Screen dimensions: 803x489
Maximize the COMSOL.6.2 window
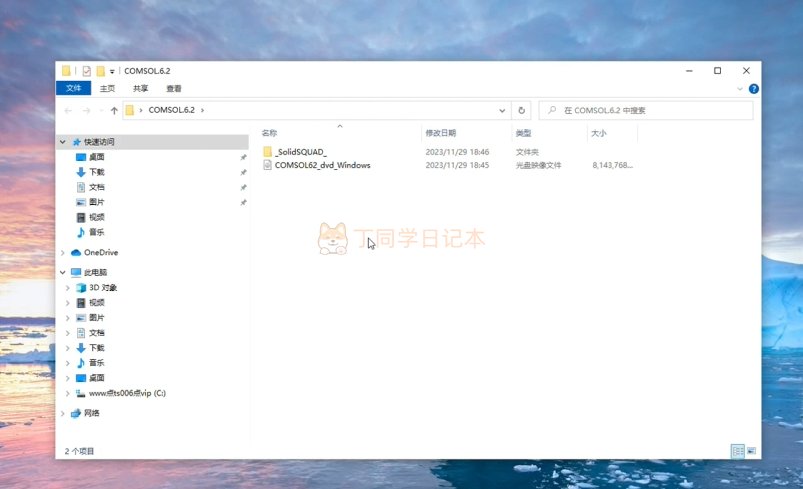[717, 71]
